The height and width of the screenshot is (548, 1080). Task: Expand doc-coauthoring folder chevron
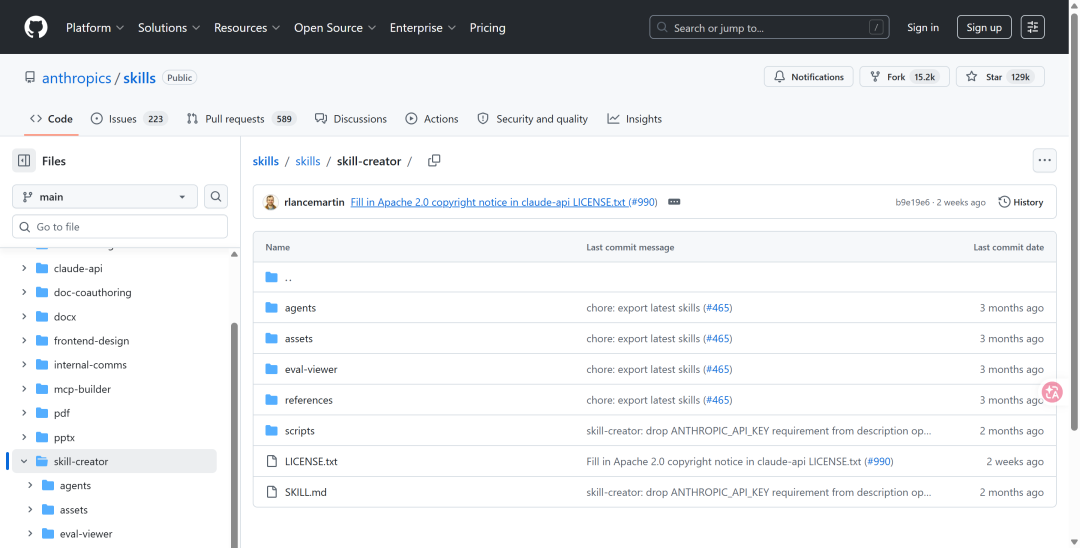click(24, 293)
